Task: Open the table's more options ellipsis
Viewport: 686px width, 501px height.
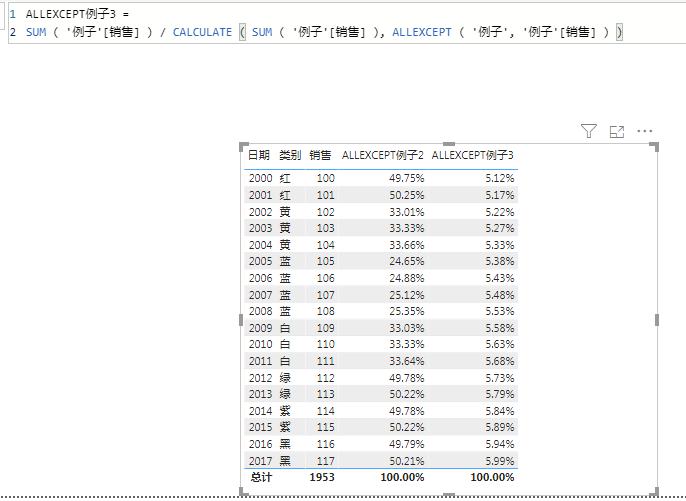Action: [644, 131]
